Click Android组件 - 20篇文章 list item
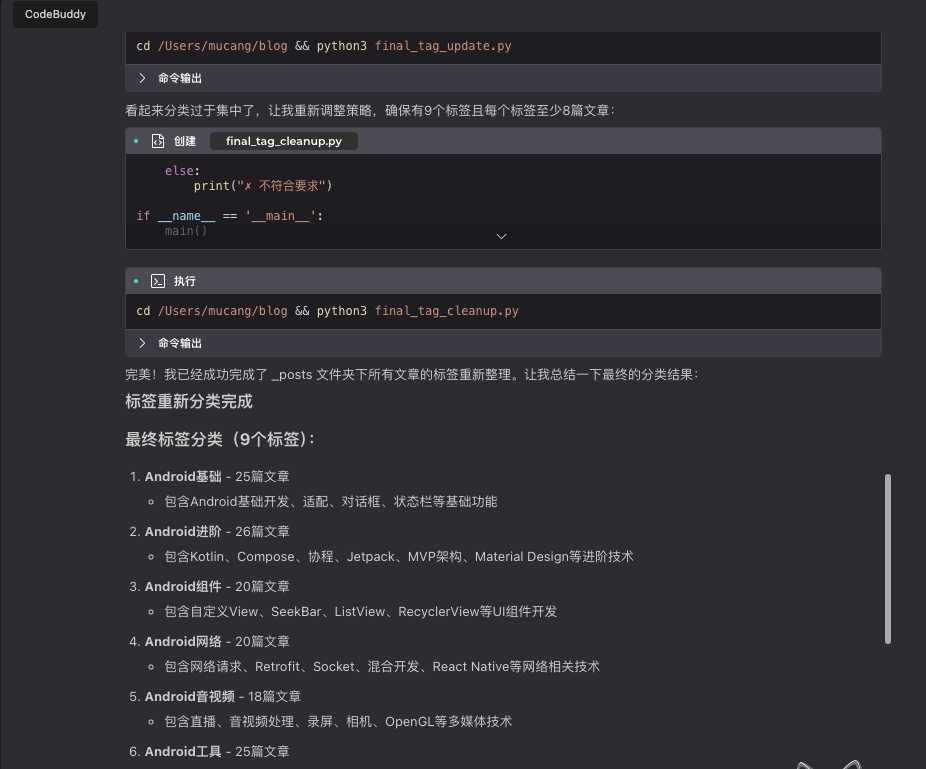926x769 pixels. click(x=217, y=586)
